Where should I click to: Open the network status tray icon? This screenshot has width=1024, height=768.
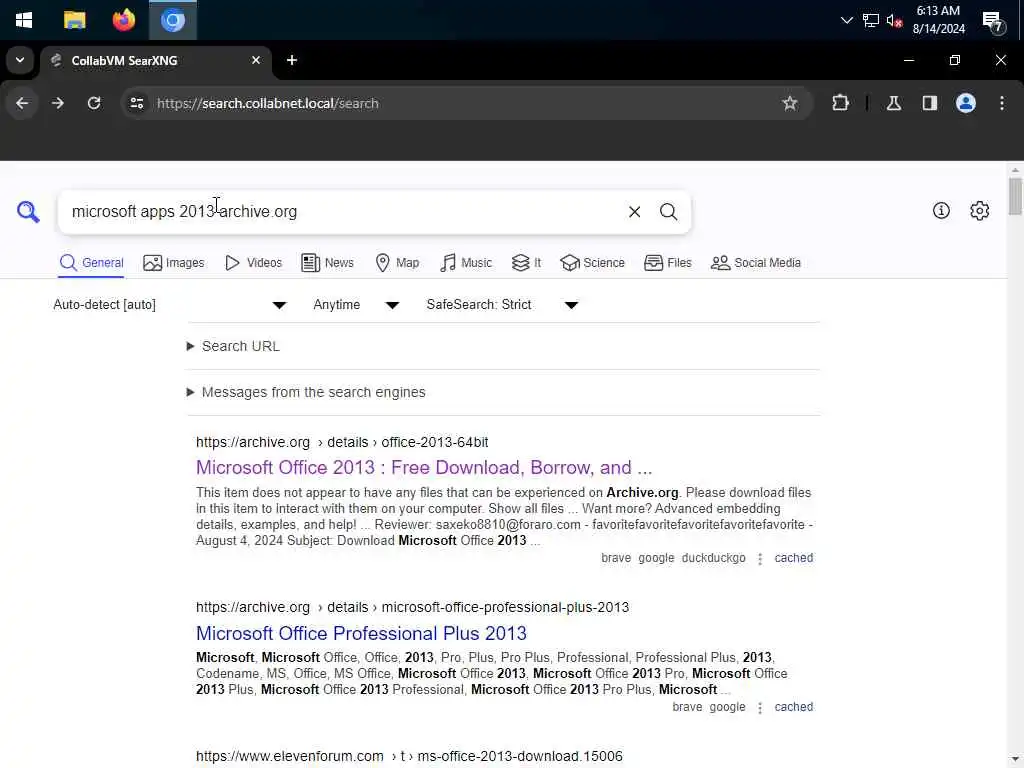click(871, 20)
